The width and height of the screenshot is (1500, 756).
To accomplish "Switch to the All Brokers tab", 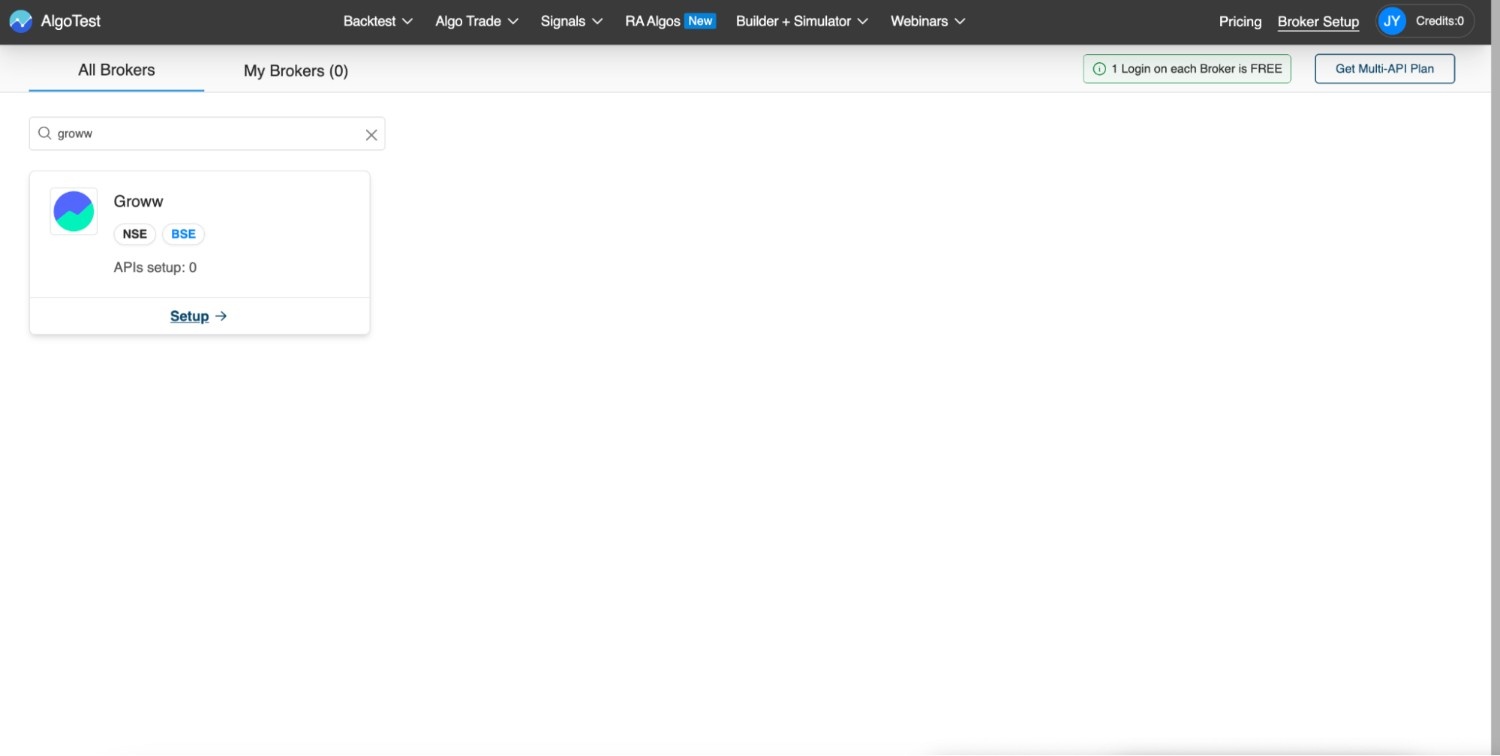I will click(x=117, y=70).
